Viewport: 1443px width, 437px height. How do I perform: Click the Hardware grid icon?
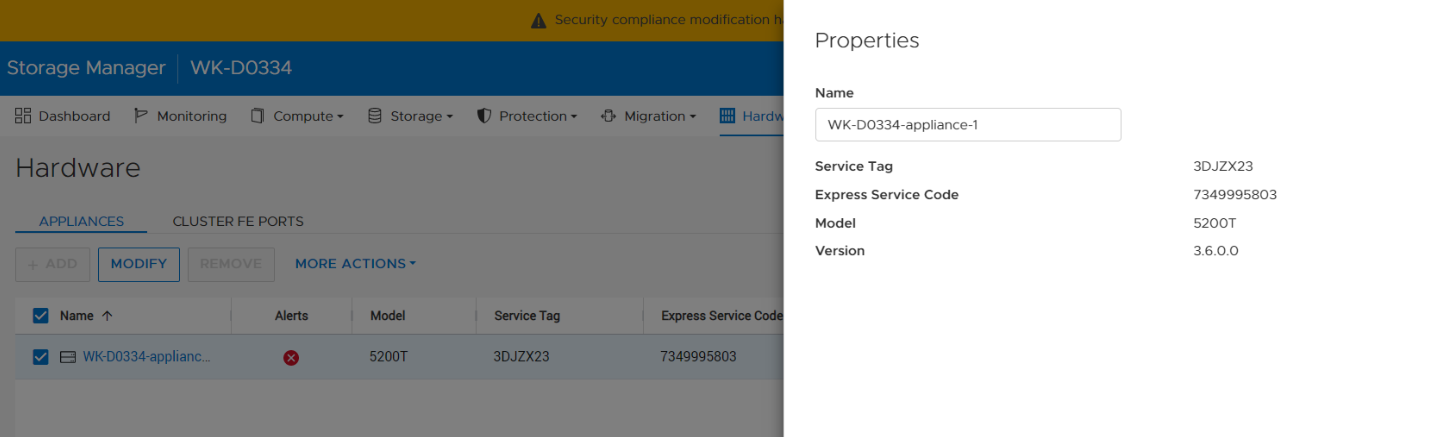[x=727, y=116]
